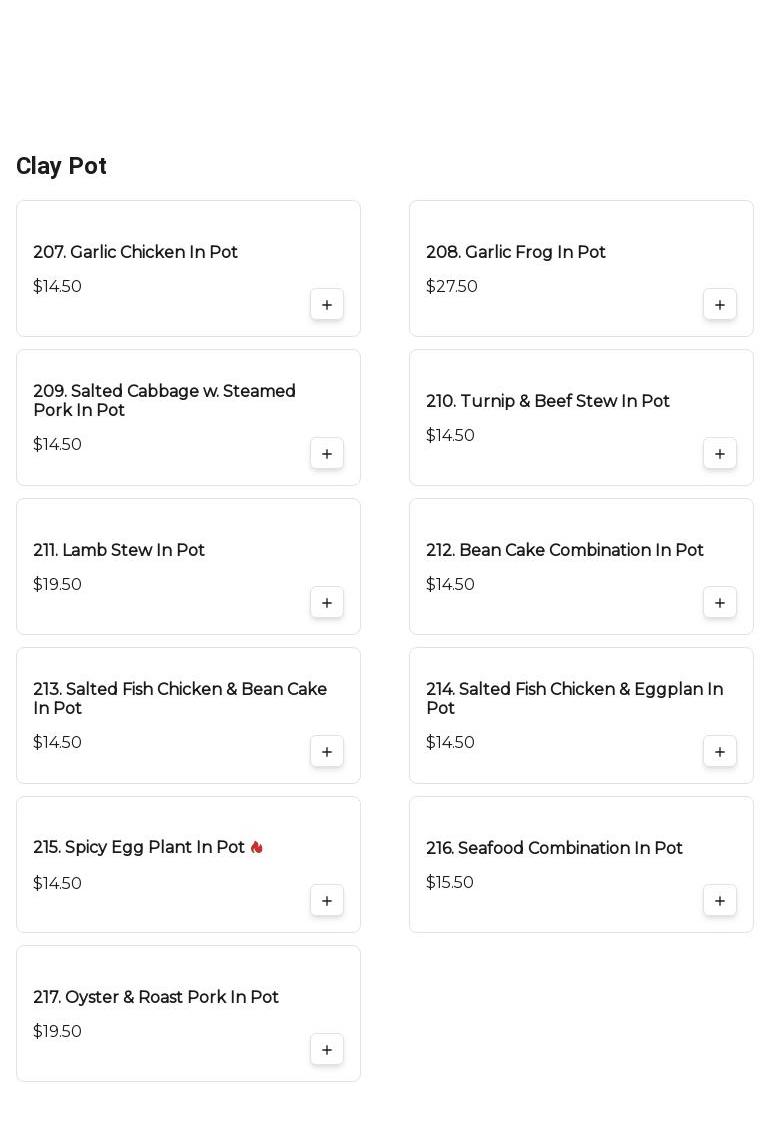Add Turnip & Beef Stew In Pot
Viewport: 770px width, 1125px height.
tap(720, 454)
